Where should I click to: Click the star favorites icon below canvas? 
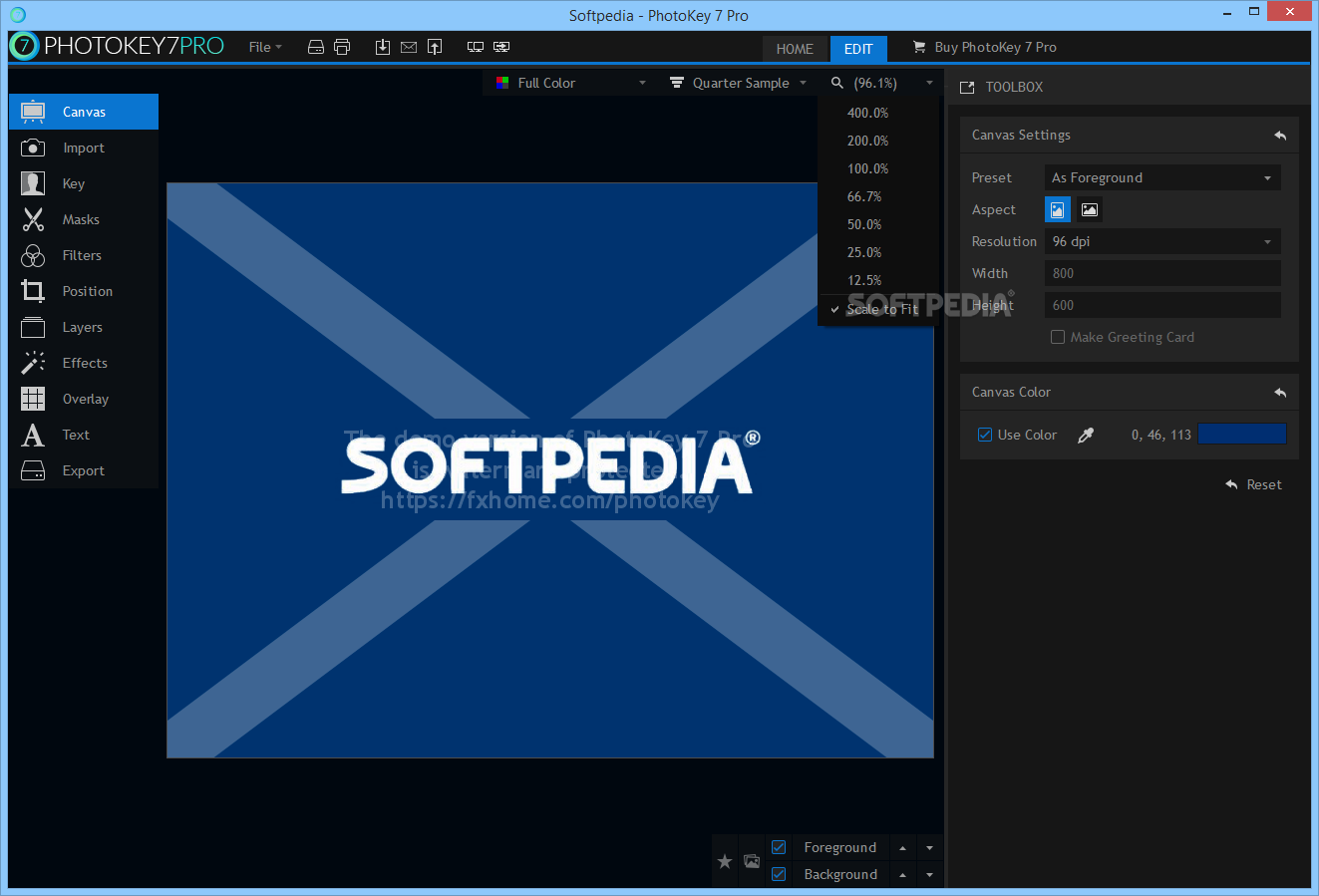(725, 861)
